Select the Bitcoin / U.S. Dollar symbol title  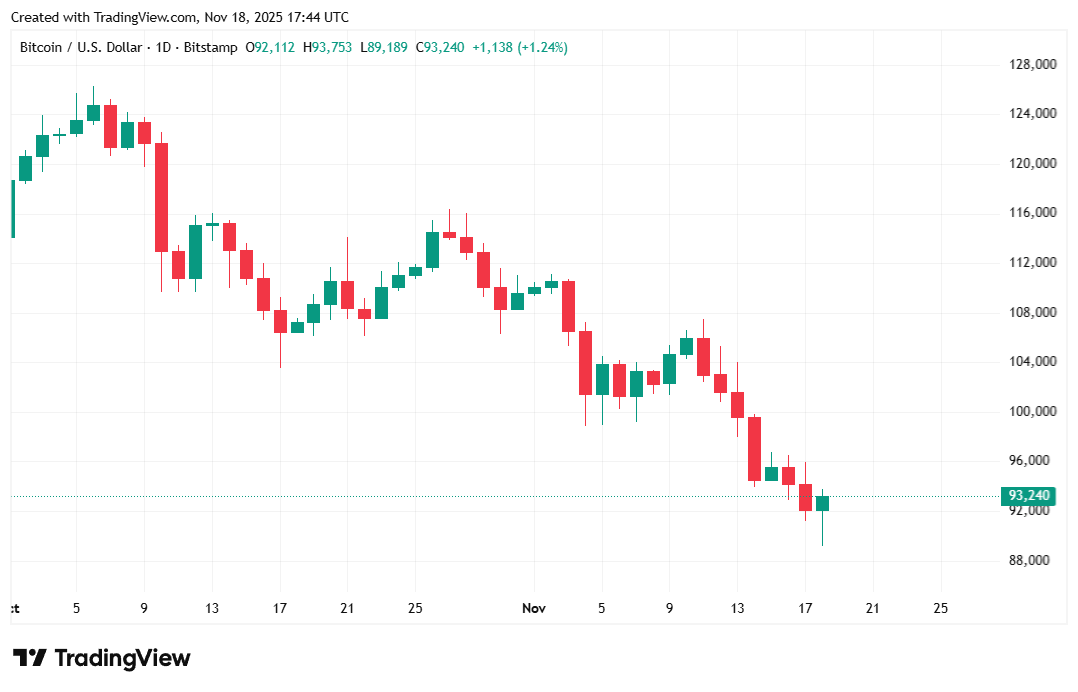(x=83, y=48)
